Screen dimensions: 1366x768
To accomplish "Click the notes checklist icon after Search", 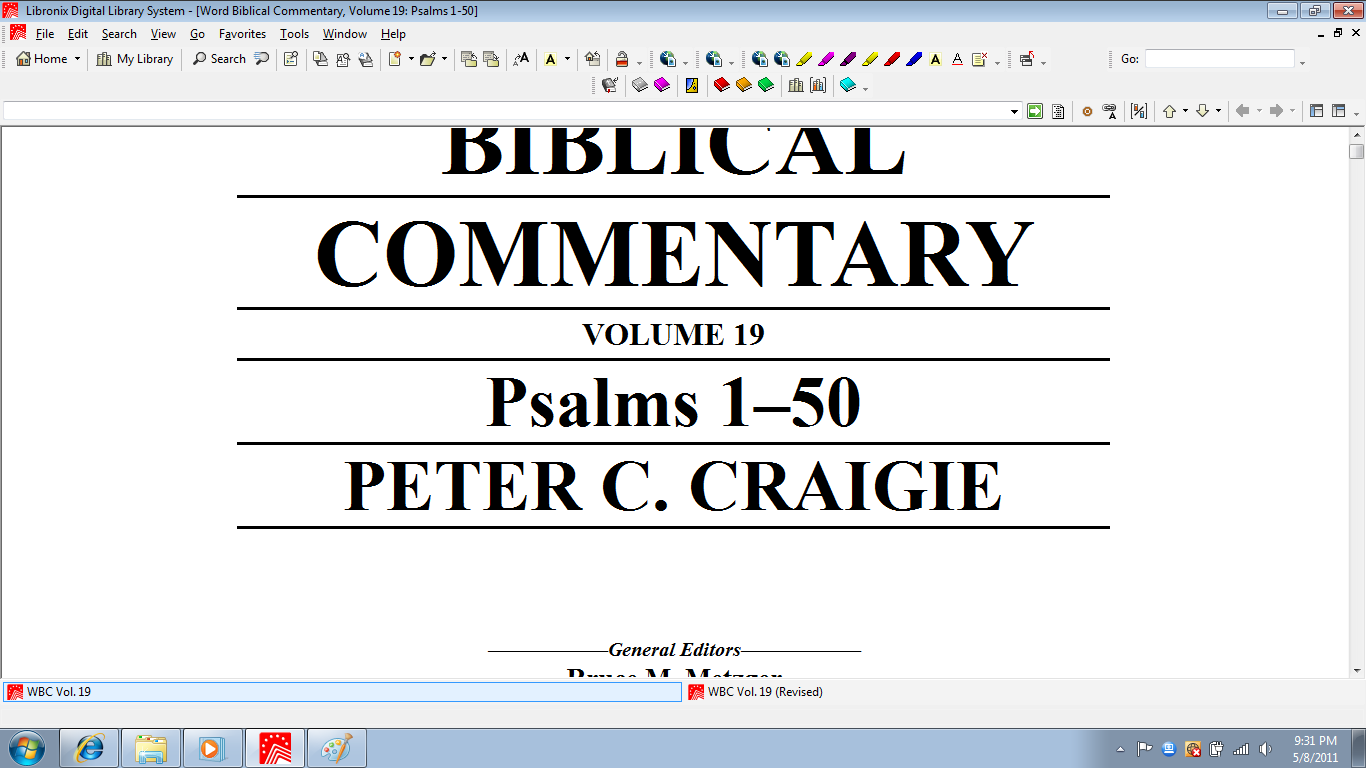I will click(x=291, y=59).
